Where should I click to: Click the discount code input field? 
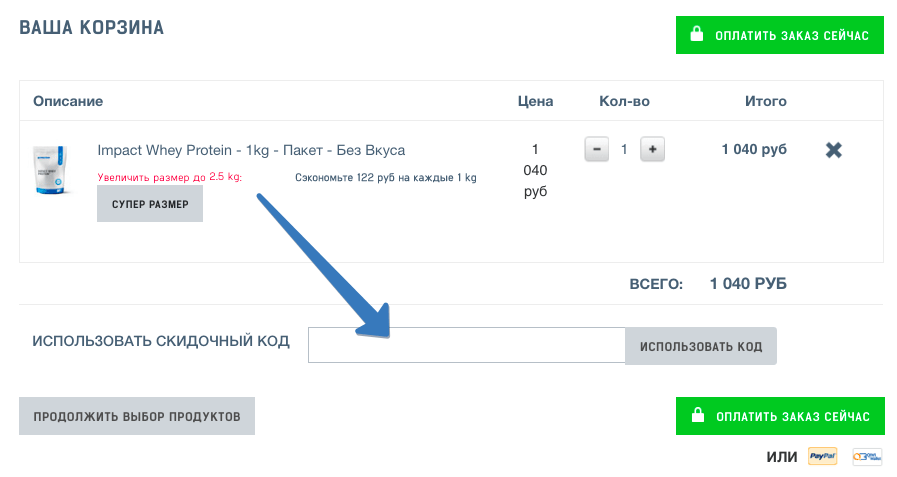(x=466, y=346)
